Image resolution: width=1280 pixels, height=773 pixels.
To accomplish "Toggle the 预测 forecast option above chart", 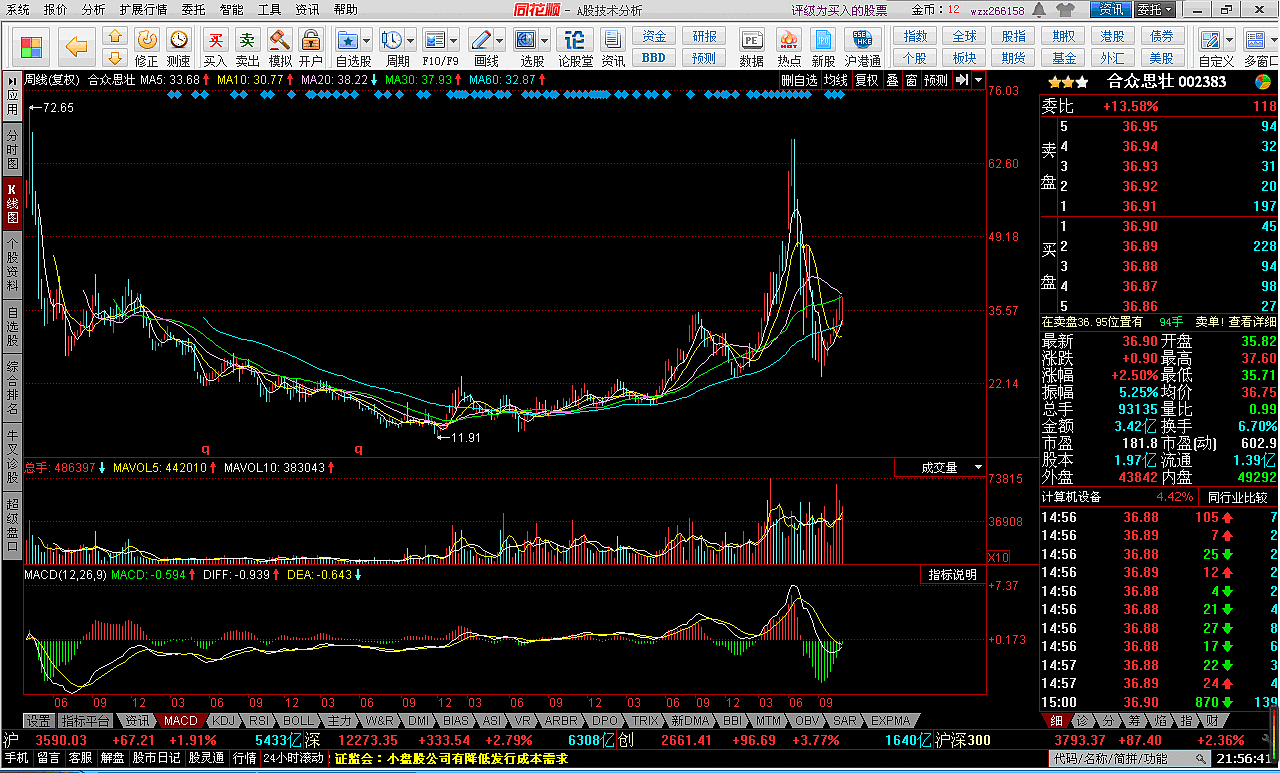I will (x=936, y=80).
